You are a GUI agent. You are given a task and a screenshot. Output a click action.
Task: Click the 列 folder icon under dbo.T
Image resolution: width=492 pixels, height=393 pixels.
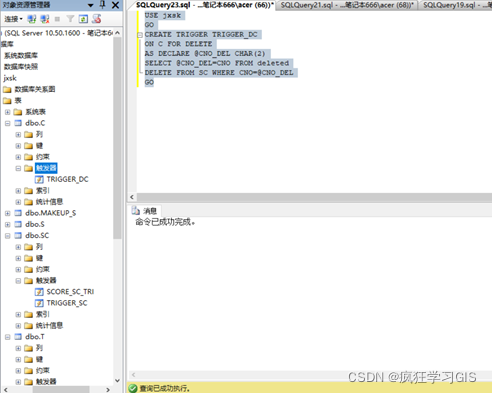pyautogui.click(x=29, y=348)
